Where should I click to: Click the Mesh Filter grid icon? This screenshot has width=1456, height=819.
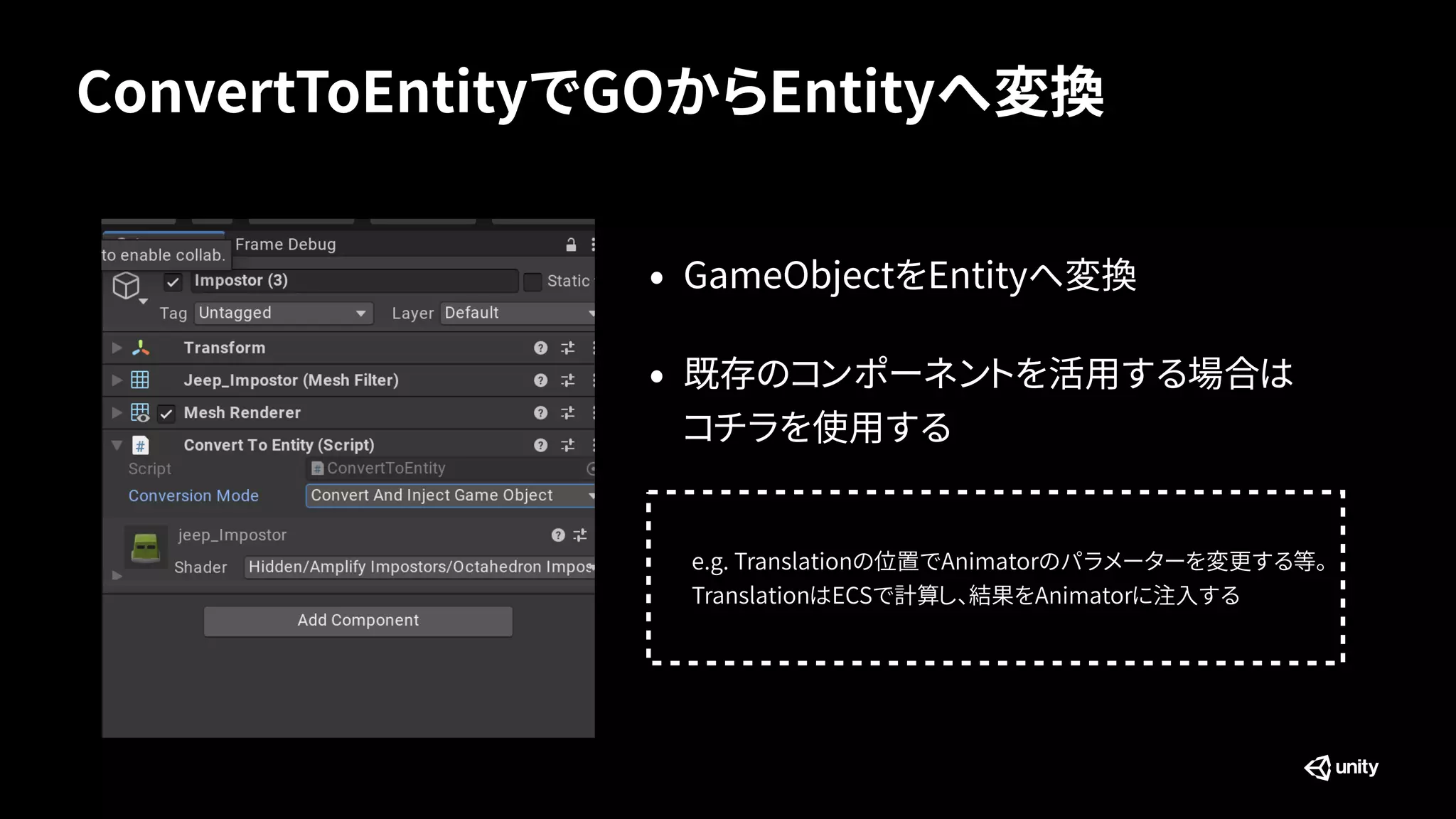click(140, 380)
